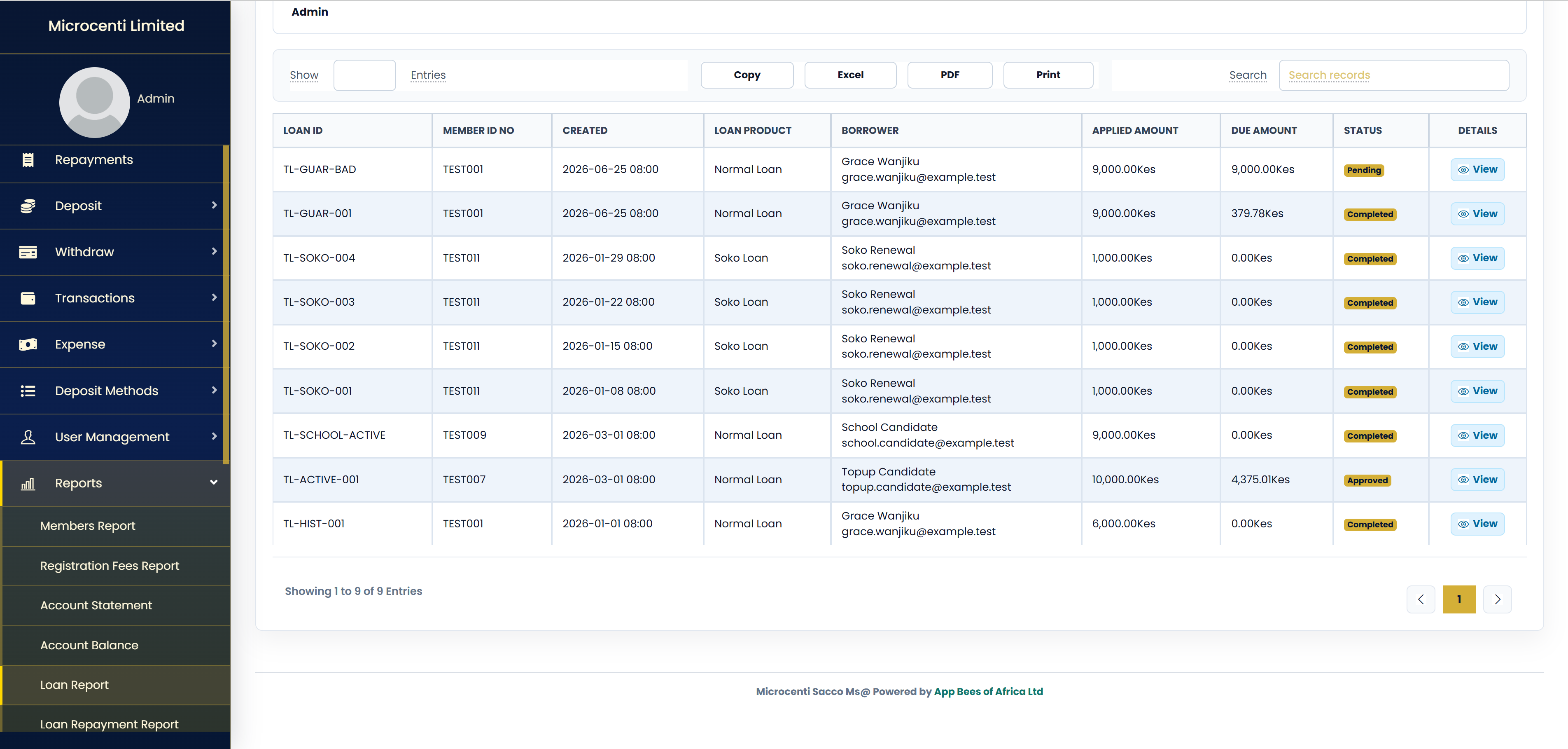Sort by APPLIED AMOUNT column header

pyautogui.click(x=1150, y=130)
